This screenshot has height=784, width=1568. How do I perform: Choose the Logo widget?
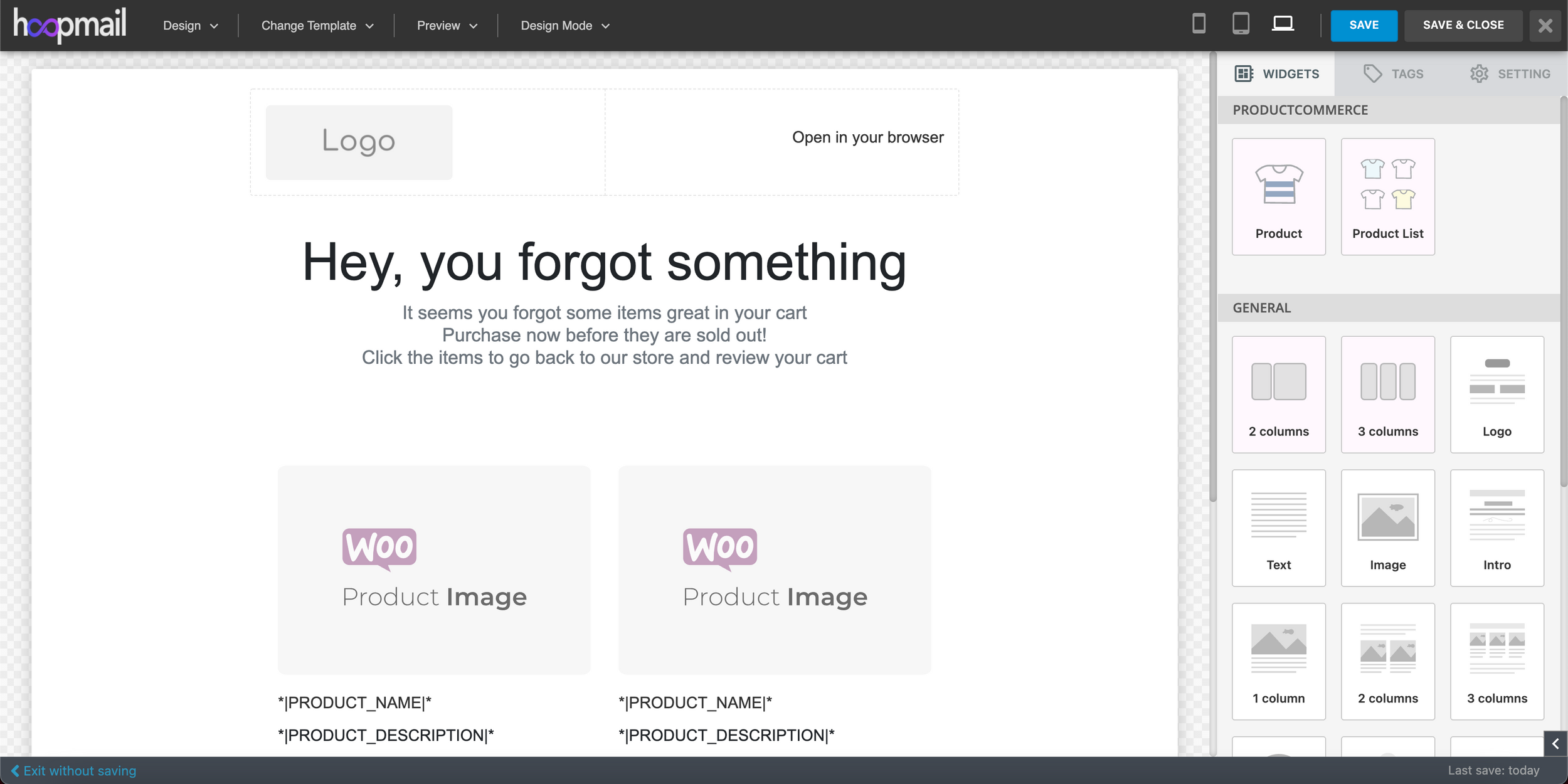1496,394
